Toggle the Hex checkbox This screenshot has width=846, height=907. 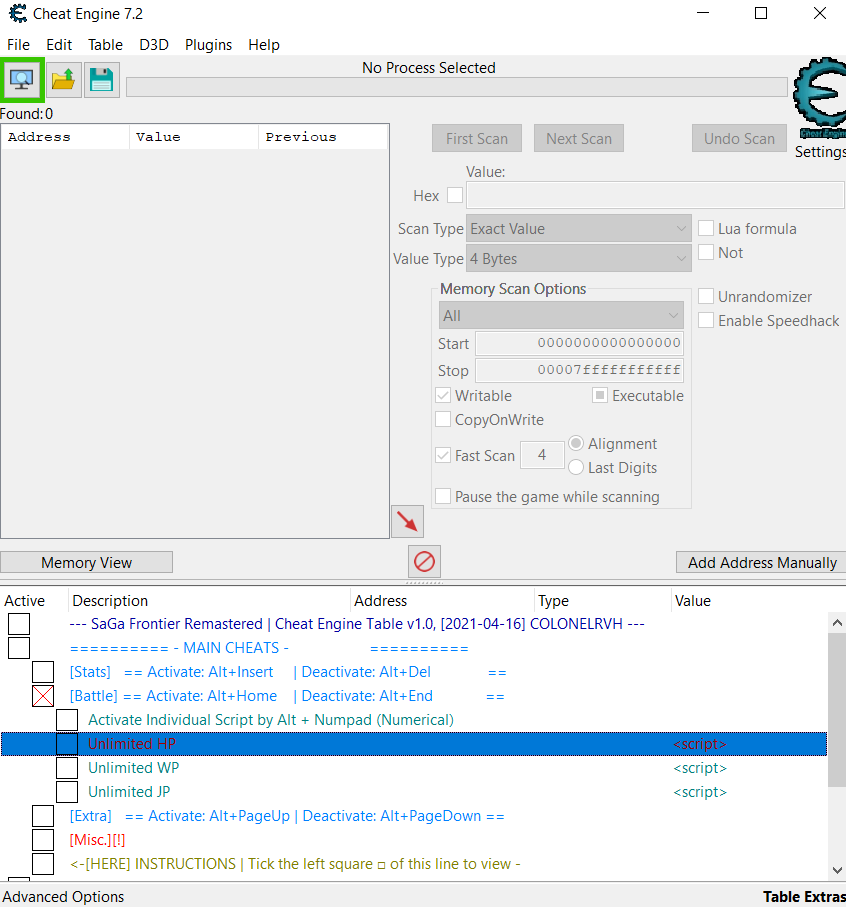[x=455, y=196]
